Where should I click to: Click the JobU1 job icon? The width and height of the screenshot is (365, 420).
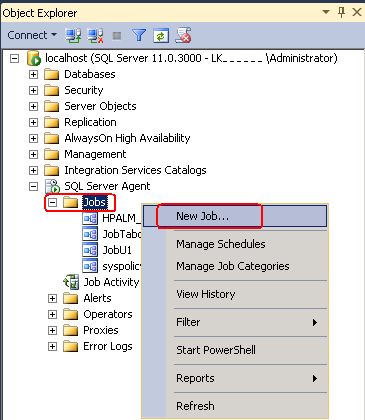tap(90, 250)
